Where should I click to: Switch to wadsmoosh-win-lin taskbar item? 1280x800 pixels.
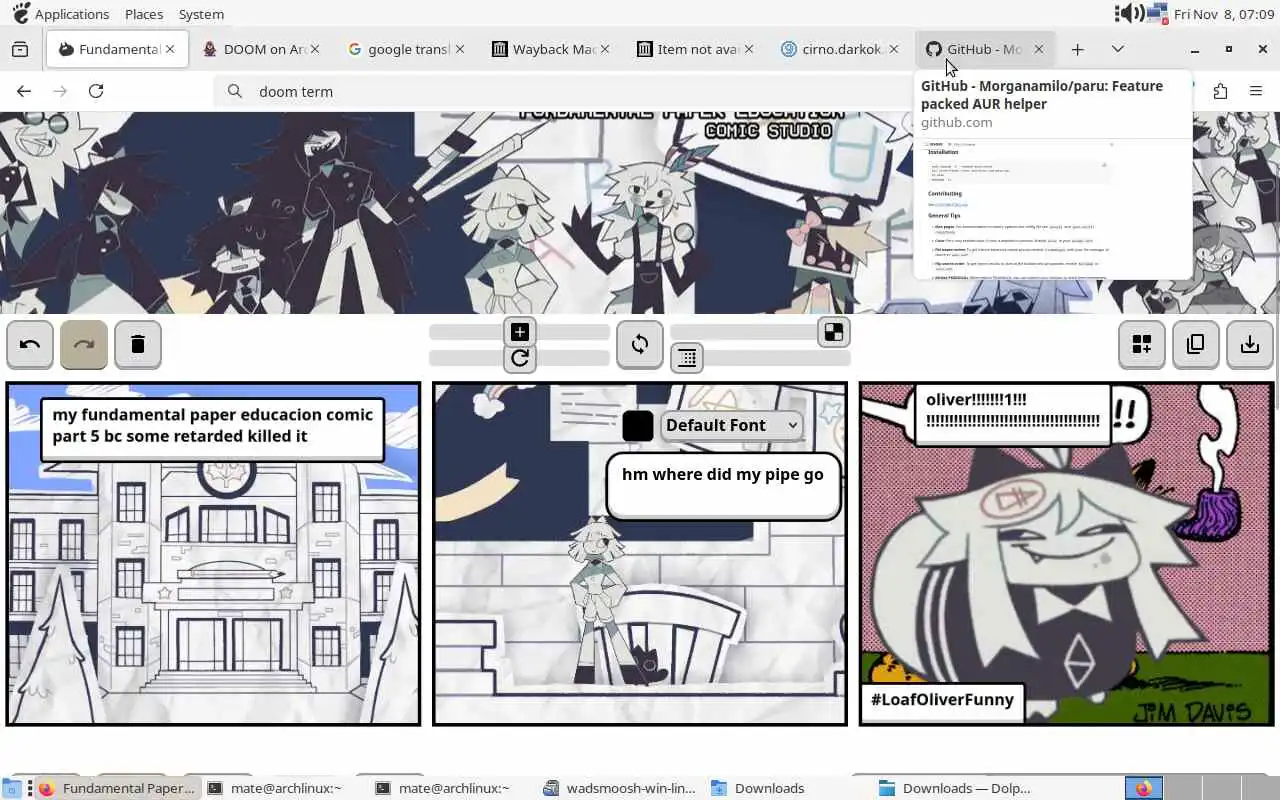[619, 788]
